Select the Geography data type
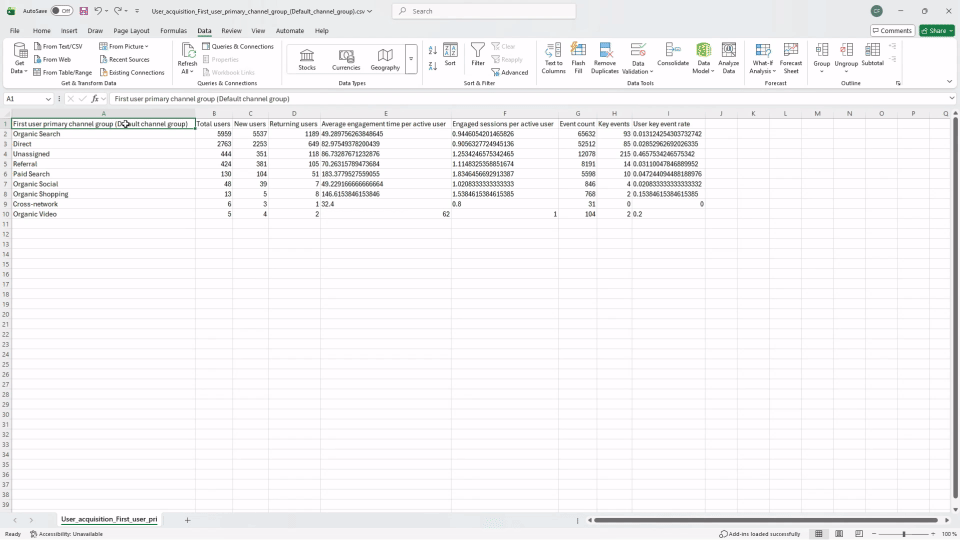 tap(385, 60)
